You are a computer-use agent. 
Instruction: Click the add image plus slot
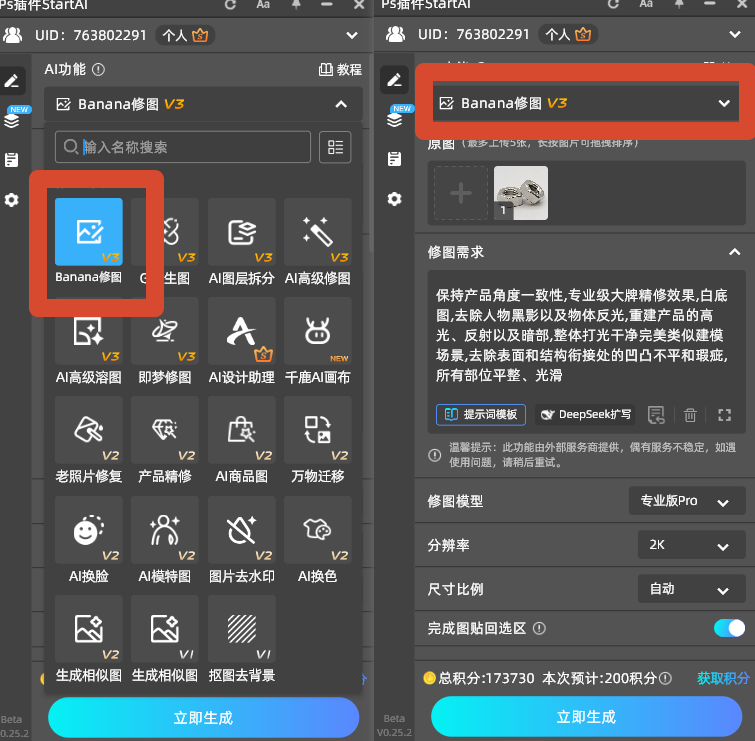tap(461, 193)
